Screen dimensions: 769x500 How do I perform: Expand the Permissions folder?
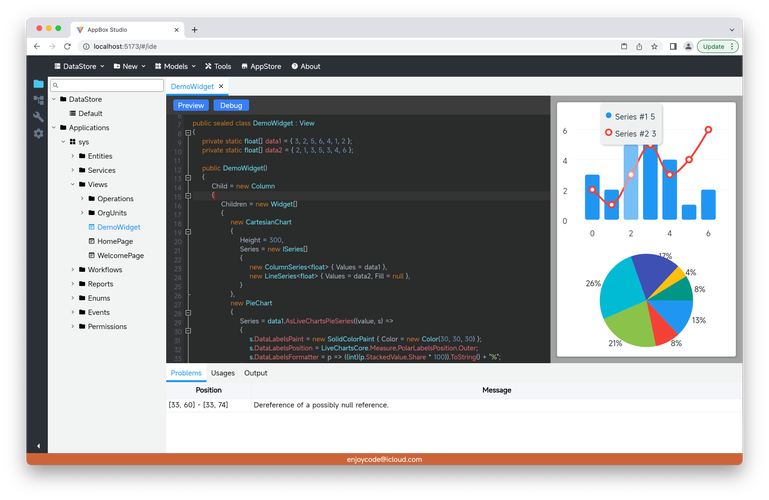click(x=73, y=326)
